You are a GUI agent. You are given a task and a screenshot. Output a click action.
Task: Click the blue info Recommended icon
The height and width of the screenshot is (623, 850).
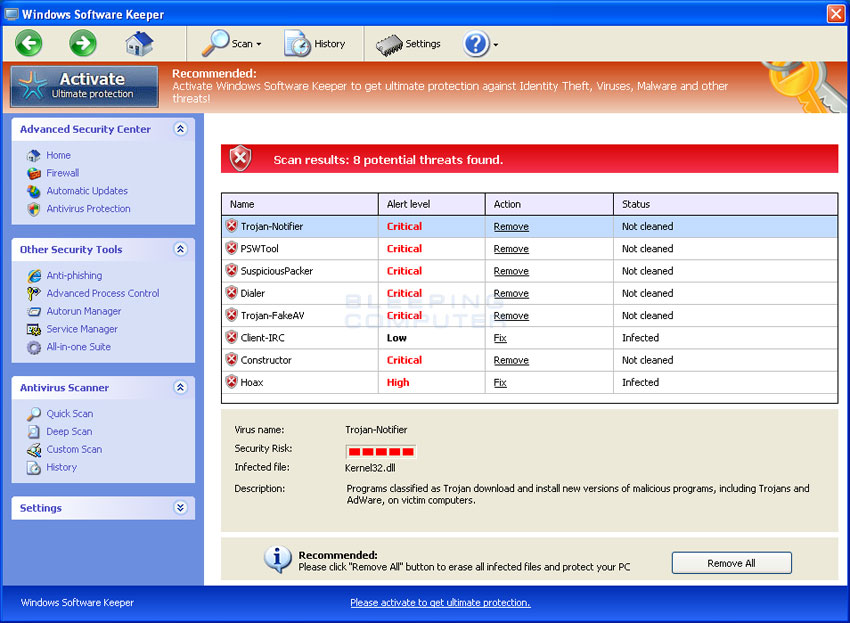point(278,559)
